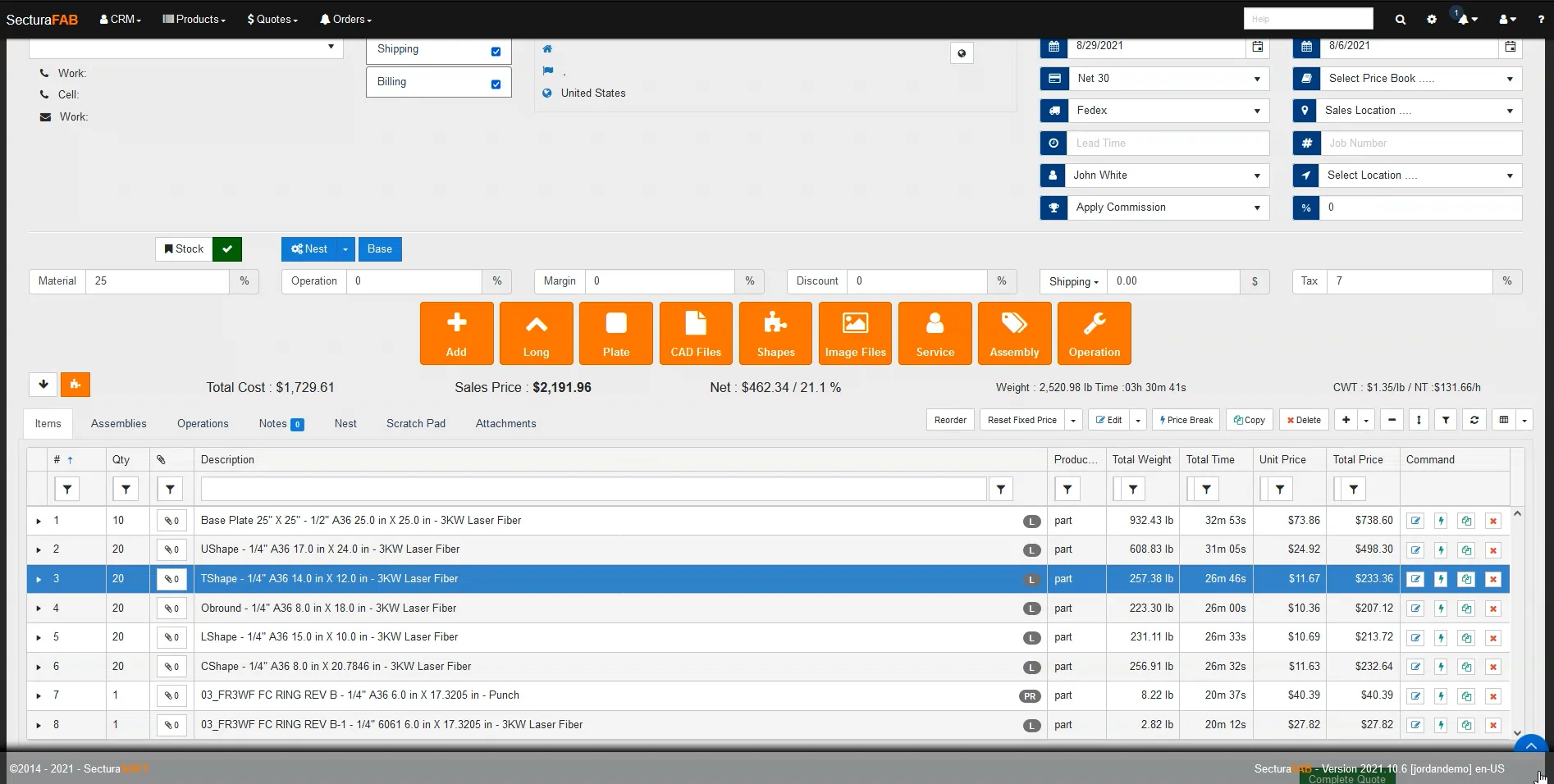Open the Image Files tile

click(855, 333)
